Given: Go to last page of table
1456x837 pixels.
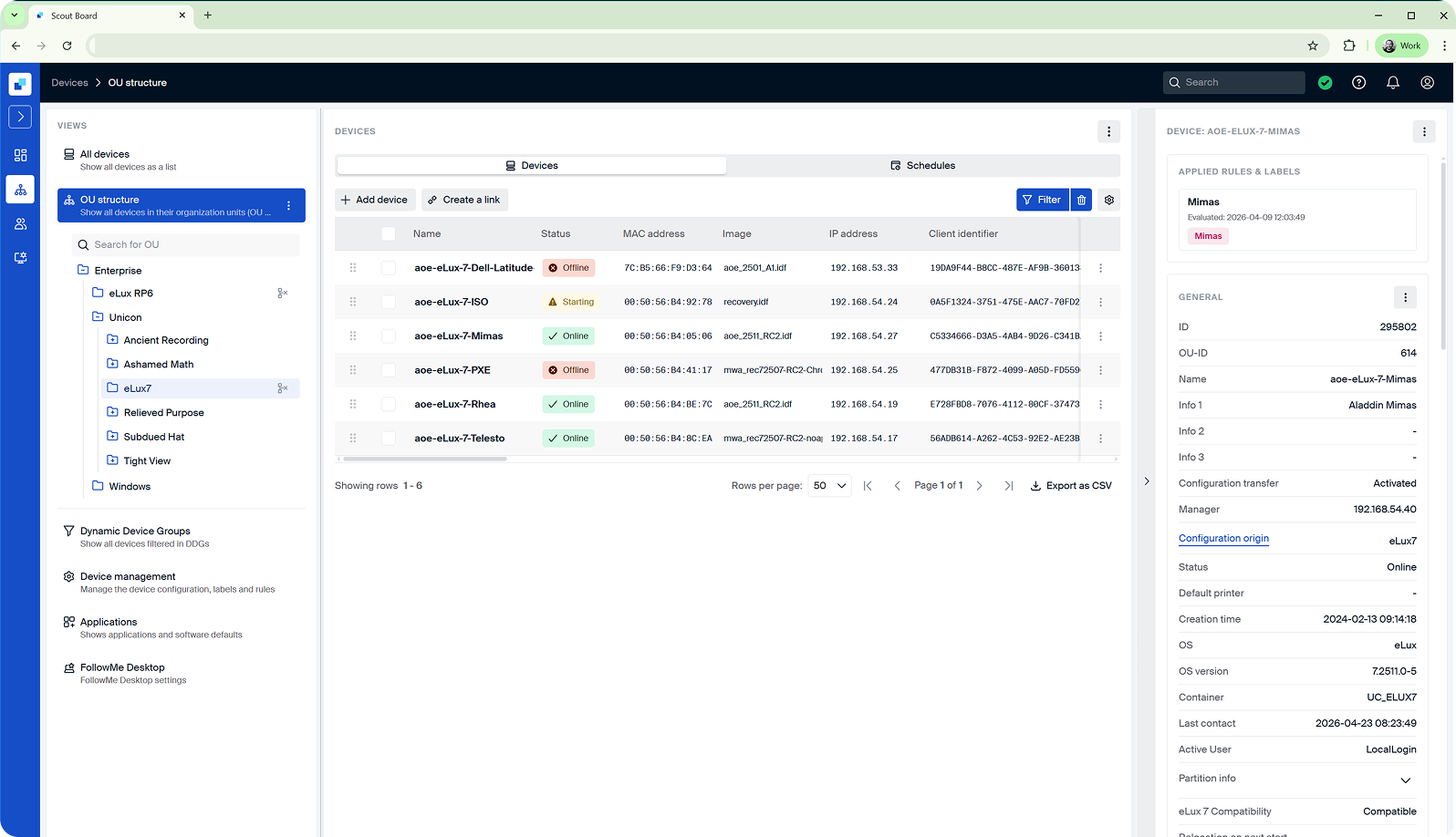Looking at the screenshot, I should 1009,486.
